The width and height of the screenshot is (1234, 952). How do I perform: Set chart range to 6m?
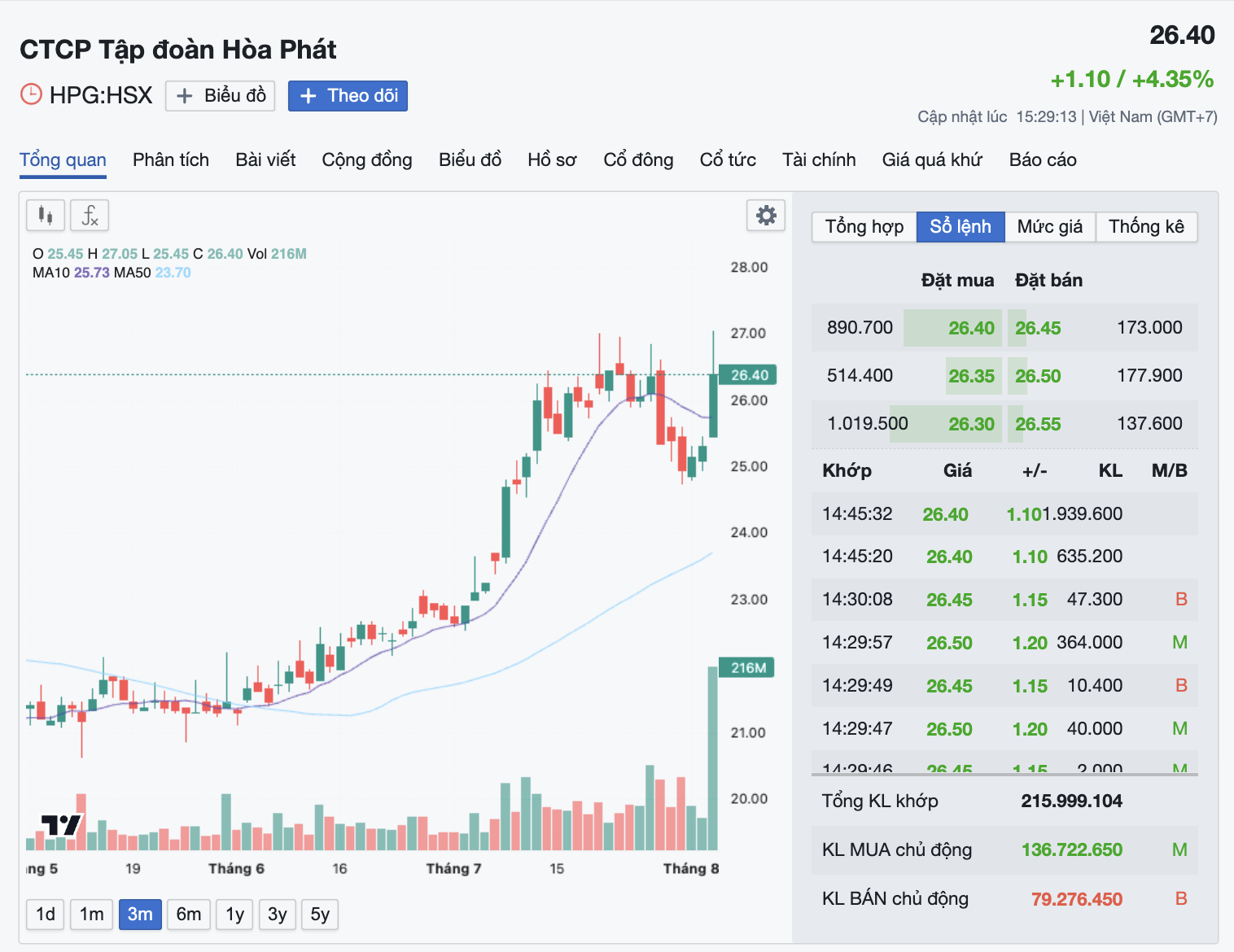tap(189, 915)
